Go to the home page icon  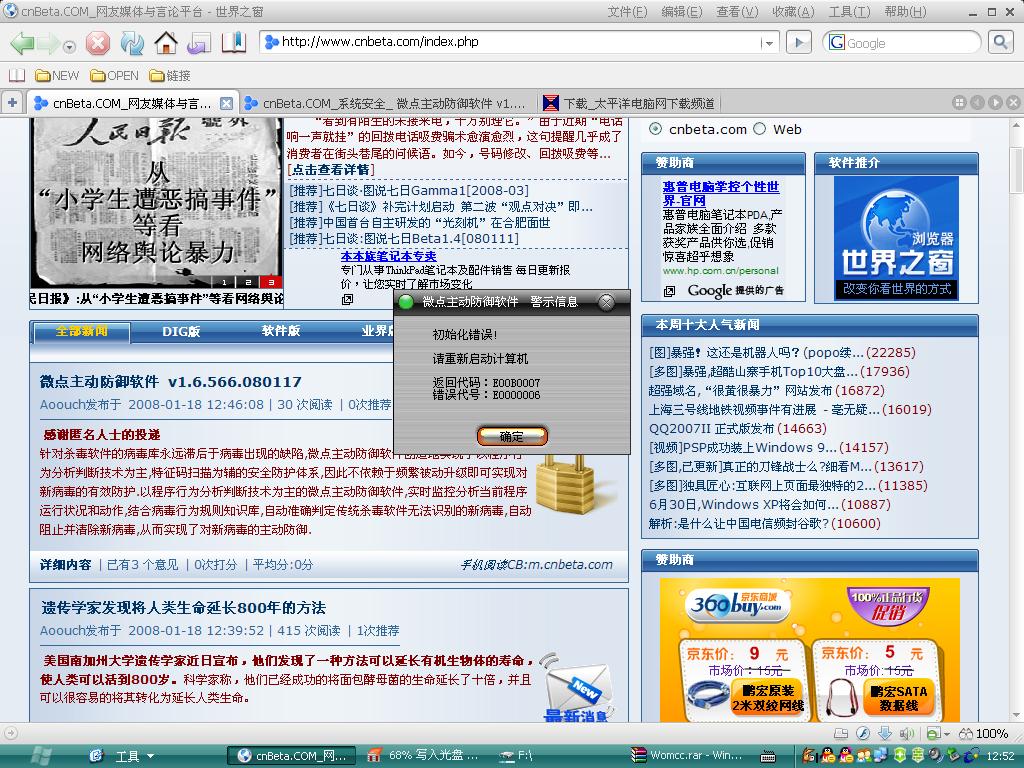[166, 43]
